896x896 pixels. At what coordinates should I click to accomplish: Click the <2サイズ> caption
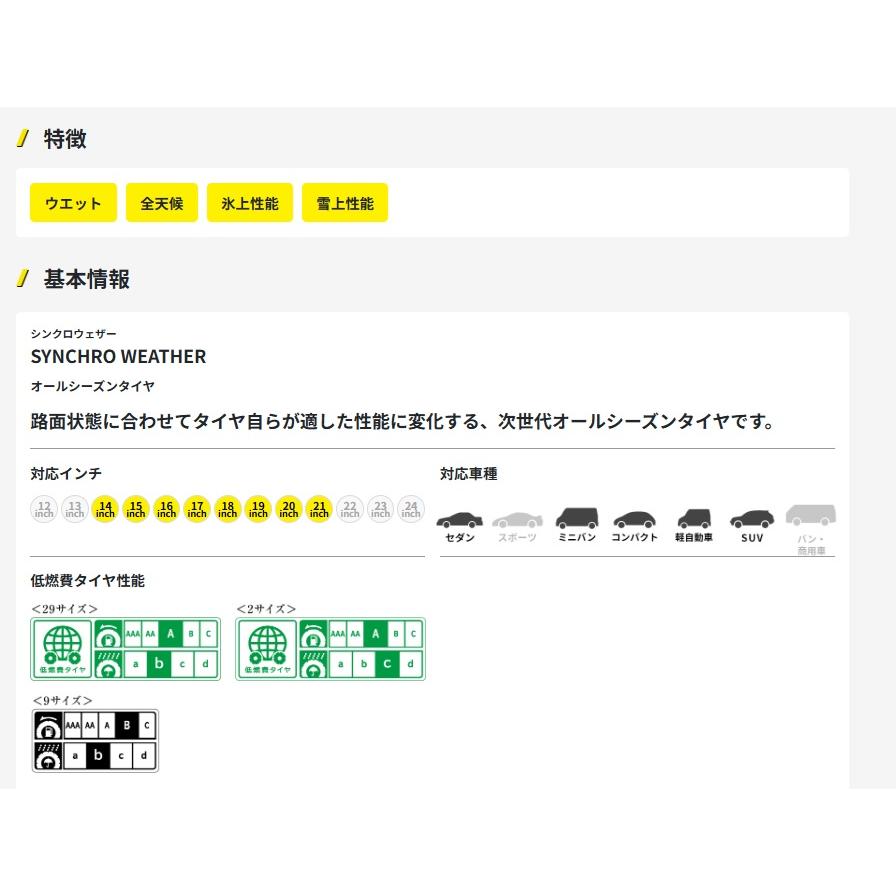coord(266,609)
